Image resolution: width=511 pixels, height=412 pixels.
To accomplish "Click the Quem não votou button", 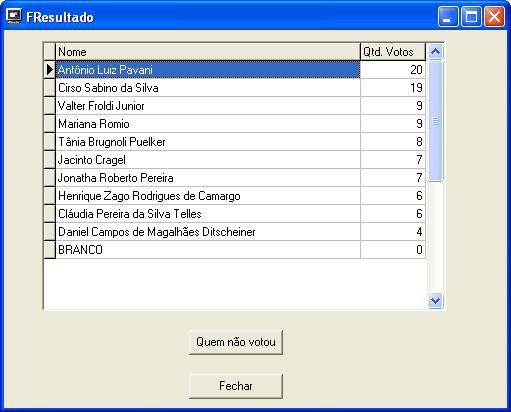I will point(236,342).
